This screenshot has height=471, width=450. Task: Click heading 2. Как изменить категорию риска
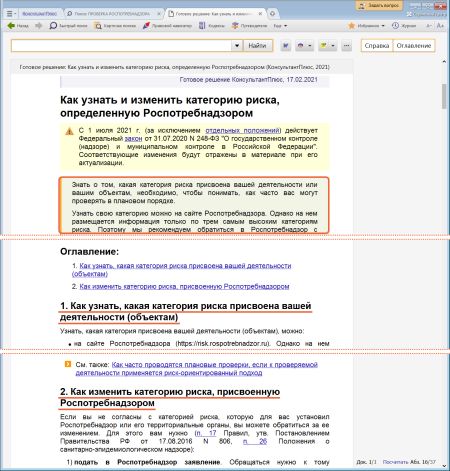coord(170,397)
